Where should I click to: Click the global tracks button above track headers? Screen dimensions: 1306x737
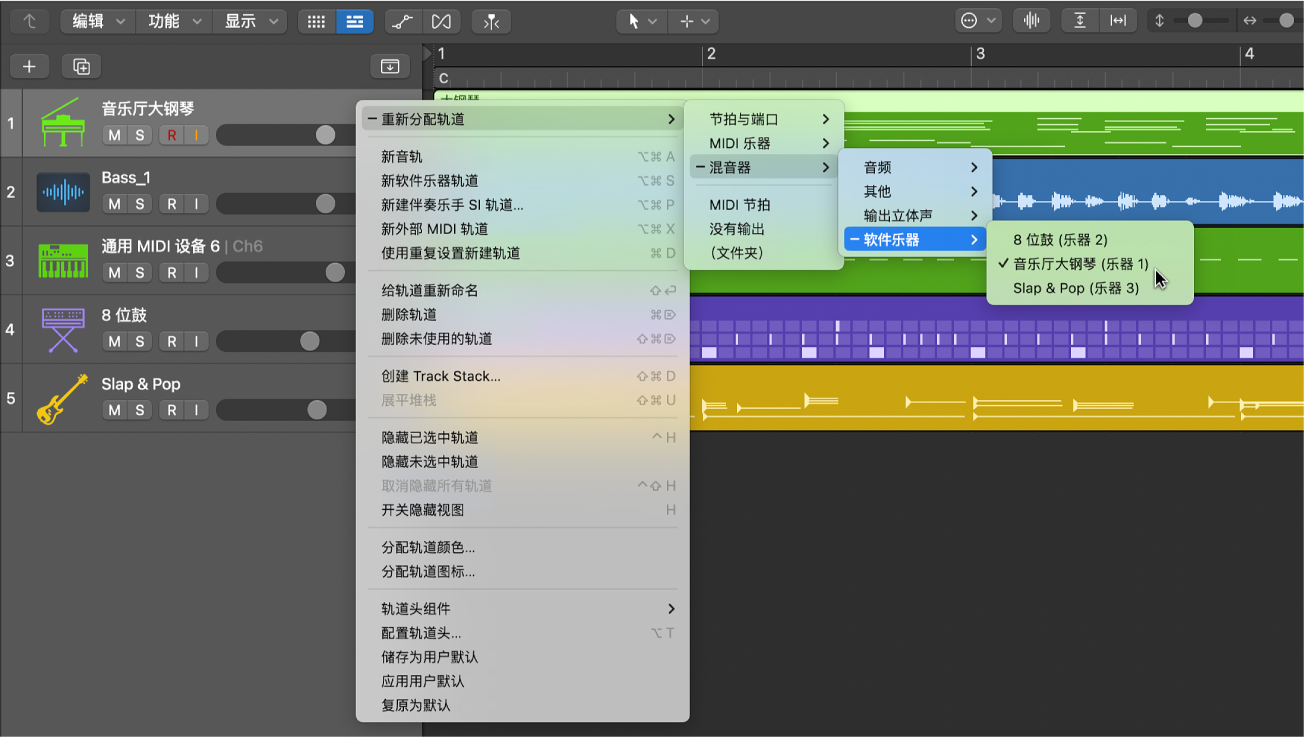[390, 66]
